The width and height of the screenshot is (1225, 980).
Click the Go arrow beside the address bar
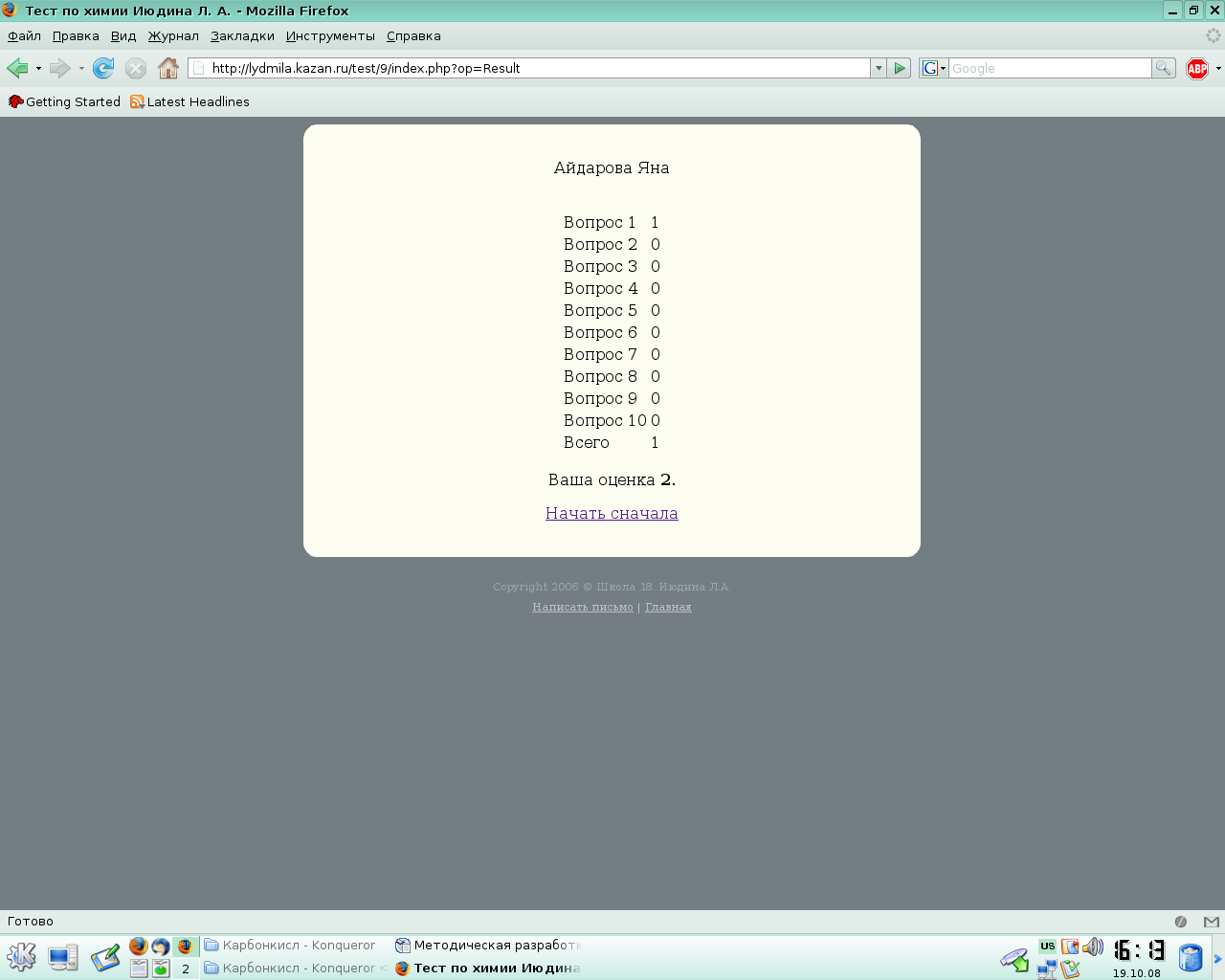tap(900, 68)
